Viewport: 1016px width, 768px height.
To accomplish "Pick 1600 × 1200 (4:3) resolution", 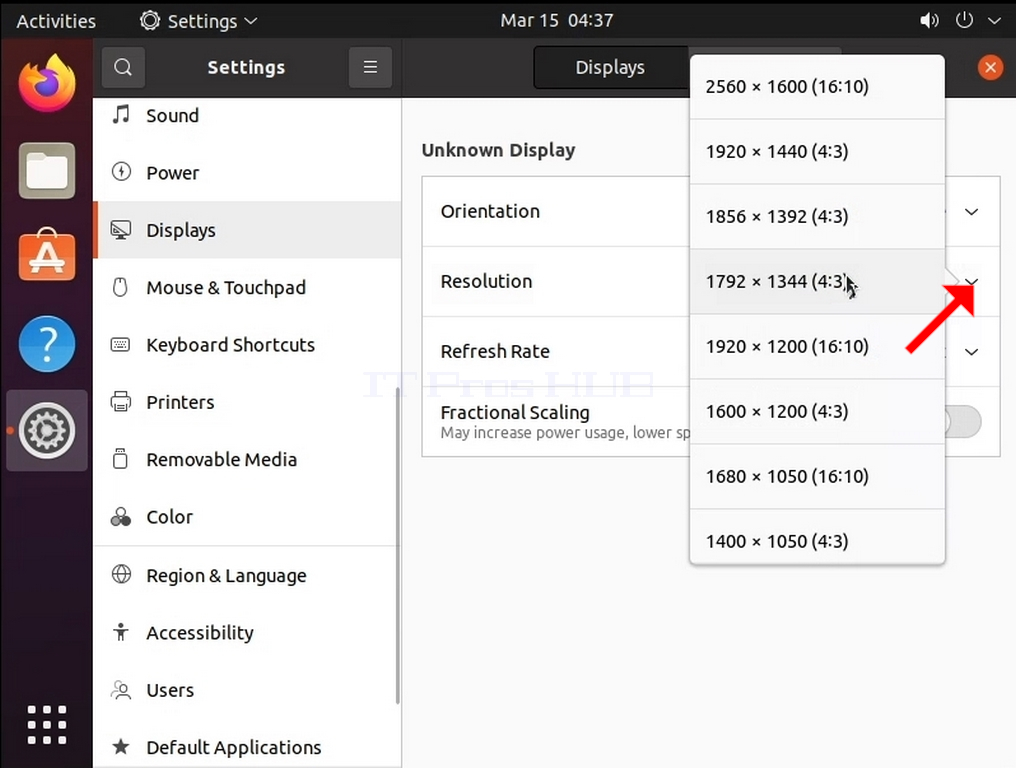I will click(x=817, y=412).
